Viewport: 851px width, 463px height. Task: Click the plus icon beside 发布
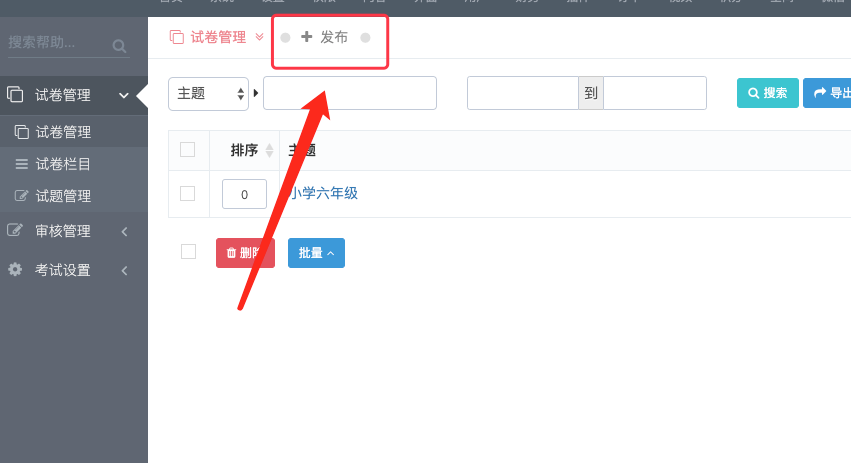(307, 37)
